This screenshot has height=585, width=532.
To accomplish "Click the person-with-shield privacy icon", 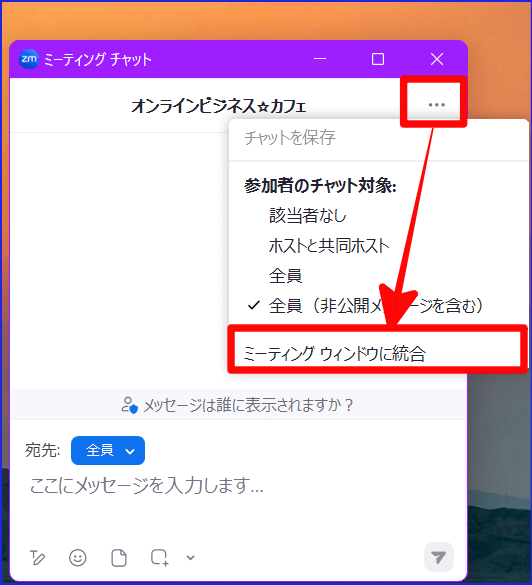I will click(129, 405).
